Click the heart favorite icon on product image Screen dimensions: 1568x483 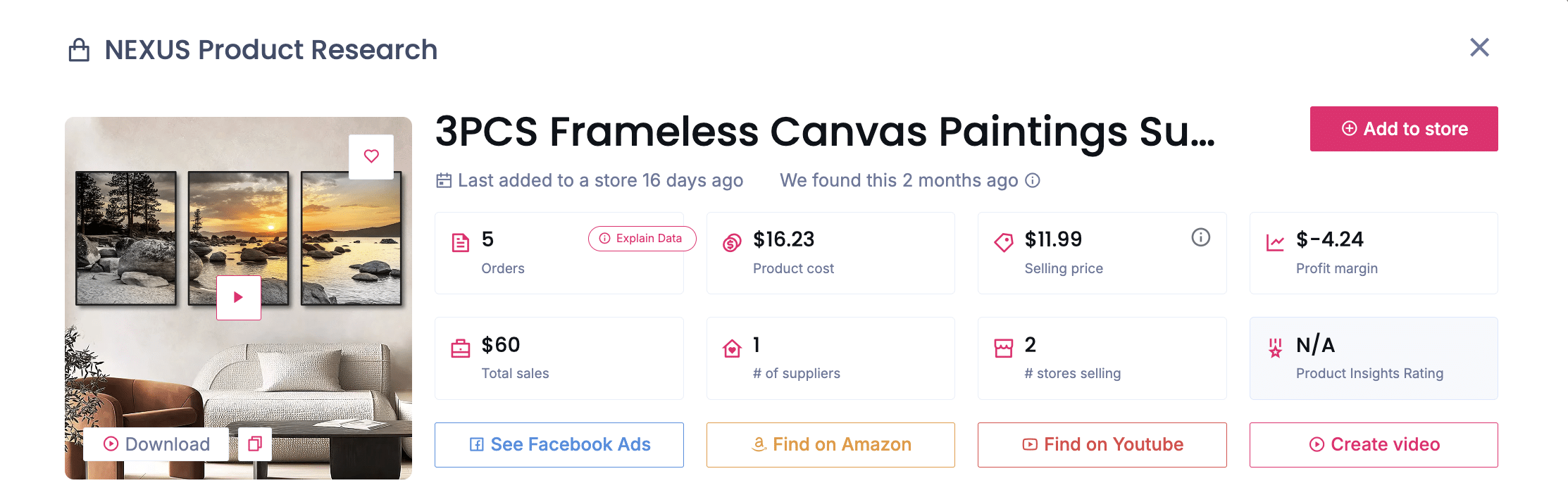coord(371,156)
